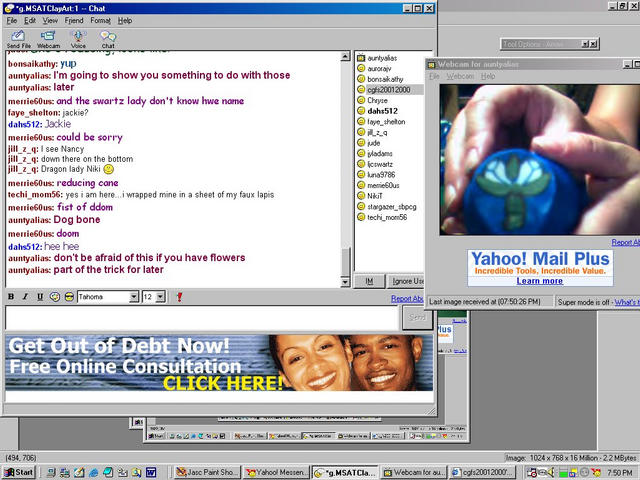Select cgfs20012000 in the user list
This screenshot has width=640, height=480.
[389, 90]
